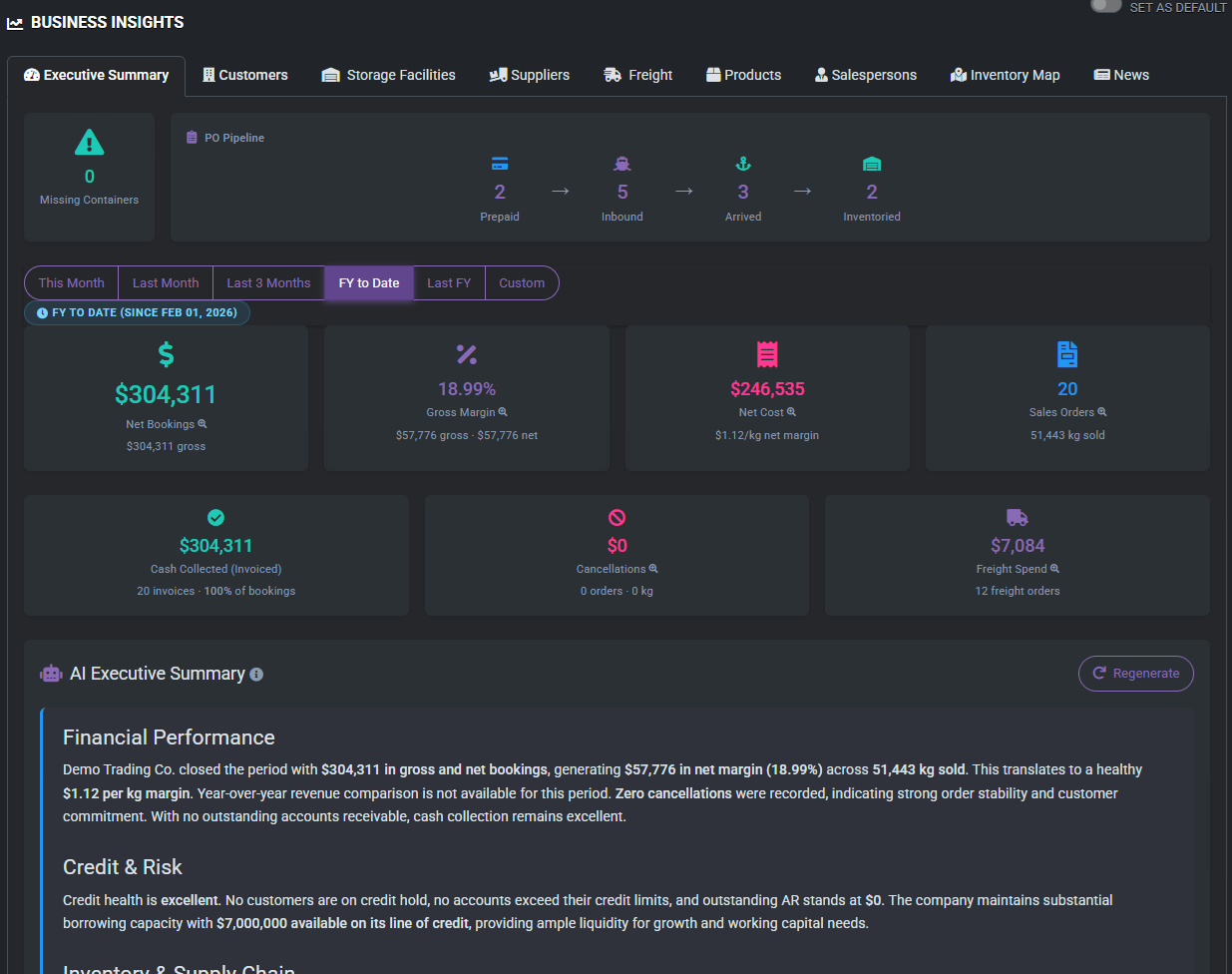Click the Missing Containers warning triangle icon
Viewport: 1232px width, 974px height.
[x=90, y=143]
